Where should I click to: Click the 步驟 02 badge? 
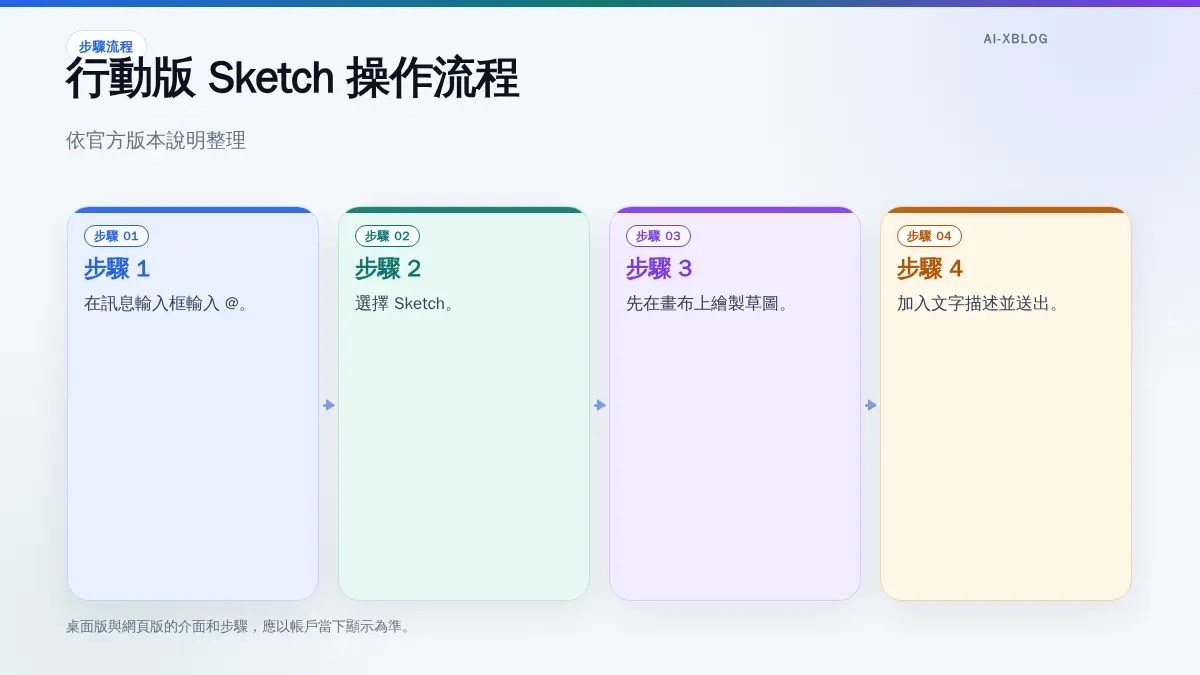coord(387,236)
